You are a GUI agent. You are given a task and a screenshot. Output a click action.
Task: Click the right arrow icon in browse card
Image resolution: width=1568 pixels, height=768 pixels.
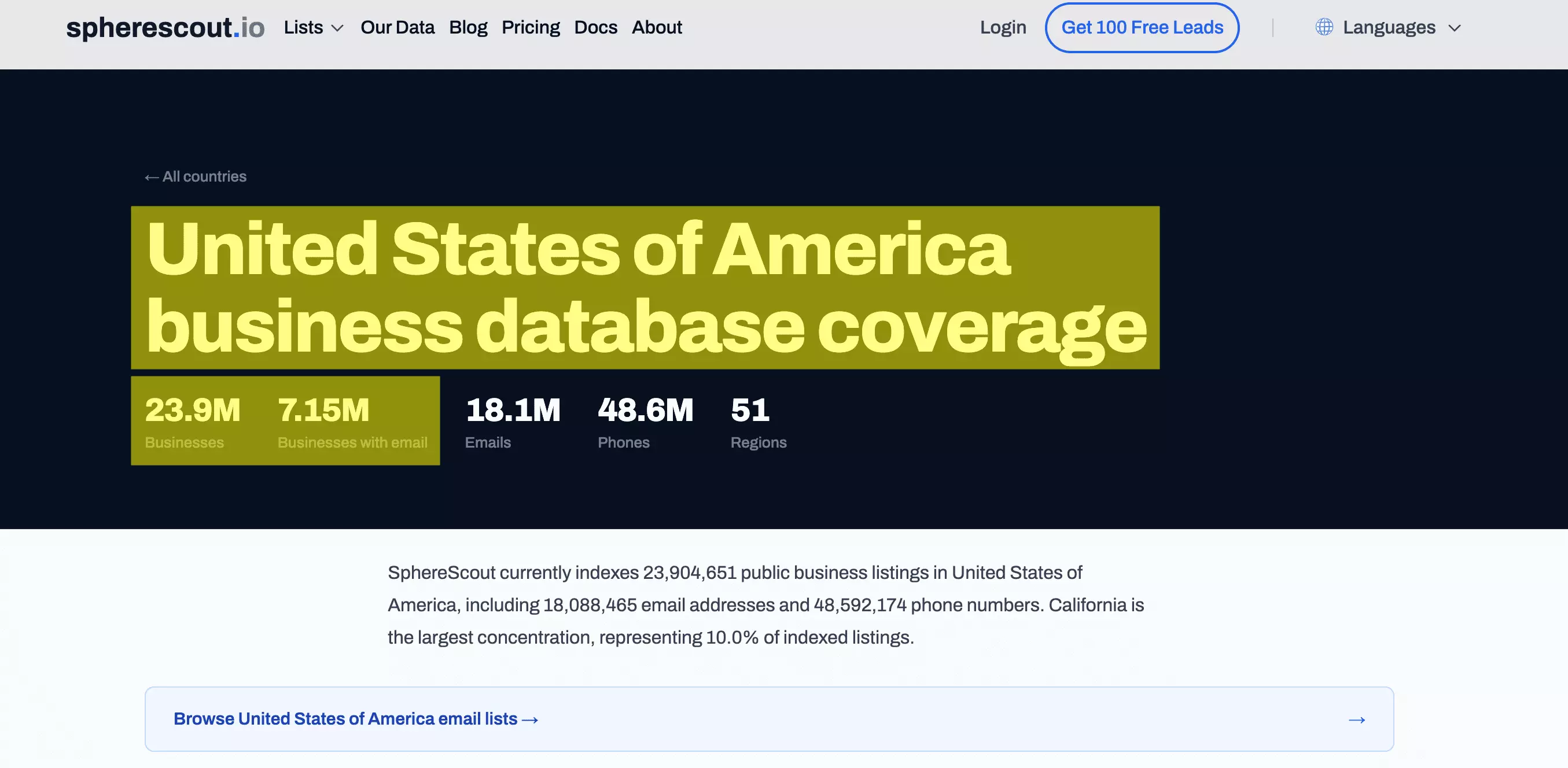[x=1357, y=720]
